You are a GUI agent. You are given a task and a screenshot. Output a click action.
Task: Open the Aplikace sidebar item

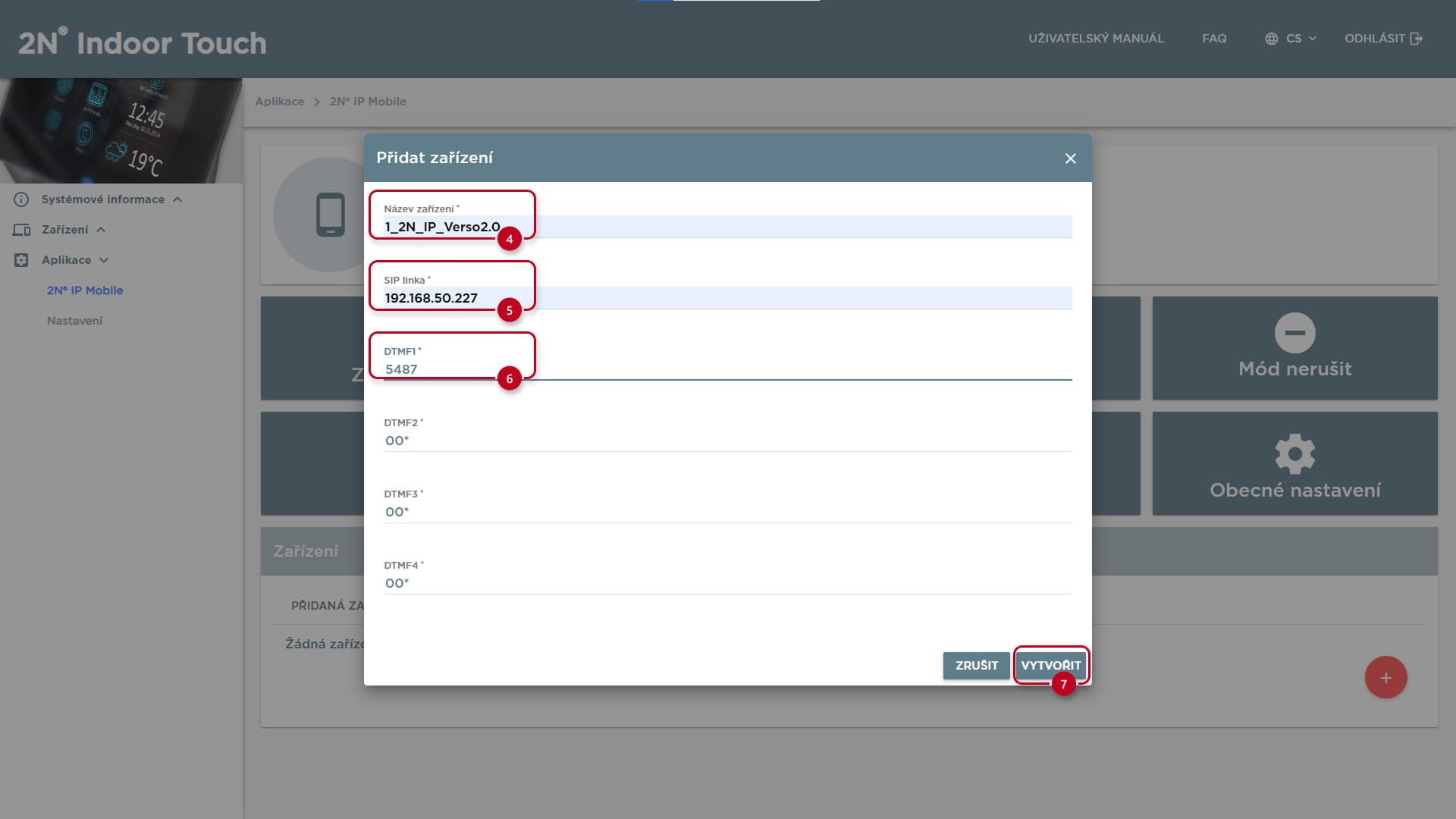pos(67,260)
